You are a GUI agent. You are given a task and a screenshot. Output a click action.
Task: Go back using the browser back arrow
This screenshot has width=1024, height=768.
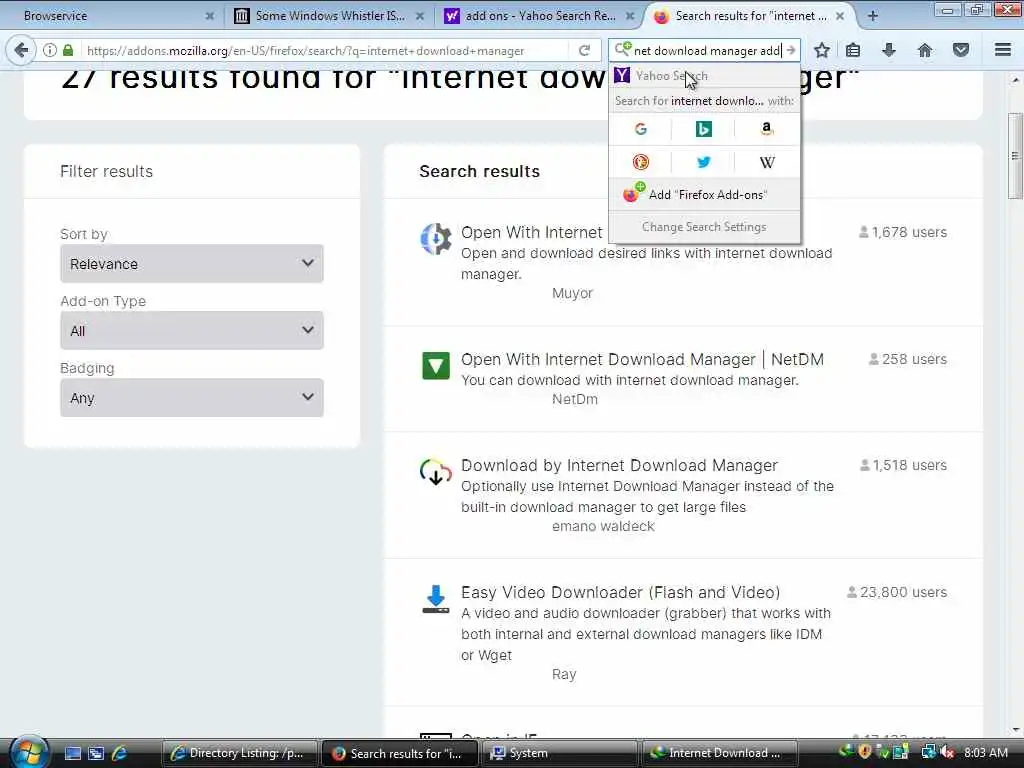21,50
